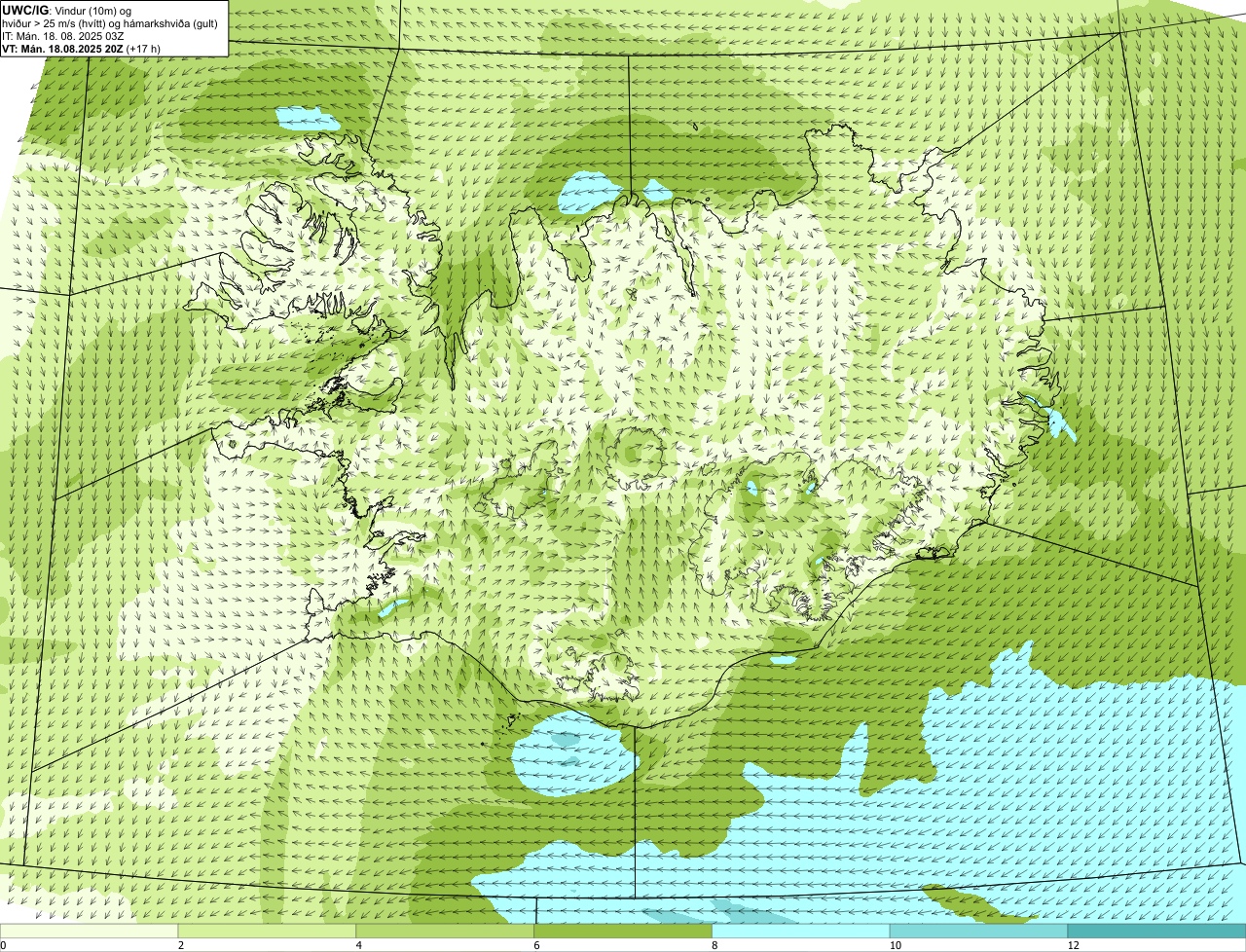Click the legend scale label "10"
1246x952 pixels.
pyautogui.click(x=894, y=945)
